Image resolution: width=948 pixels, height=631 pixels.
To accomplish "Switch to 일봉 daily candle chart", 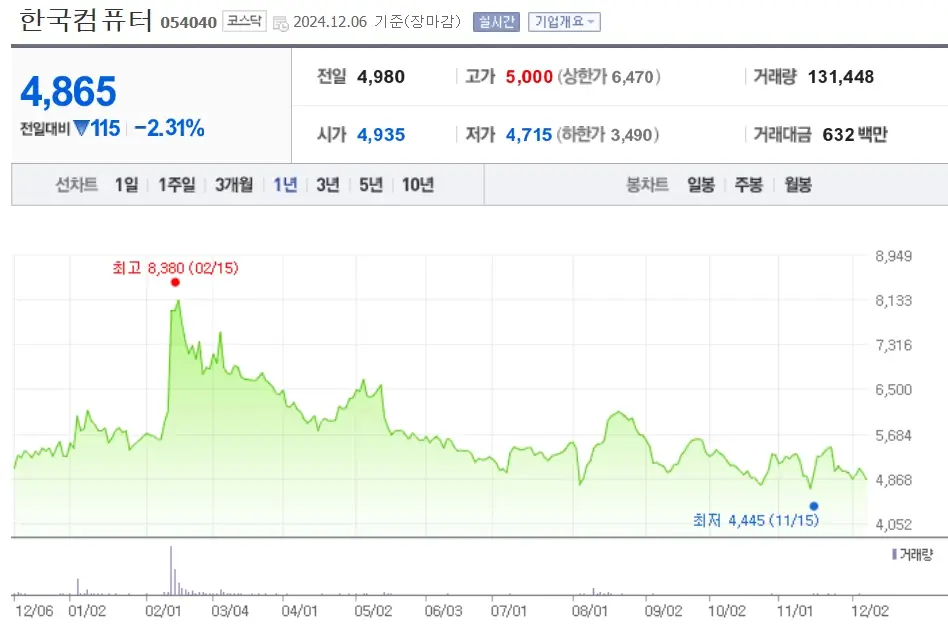I will point(701,184).
